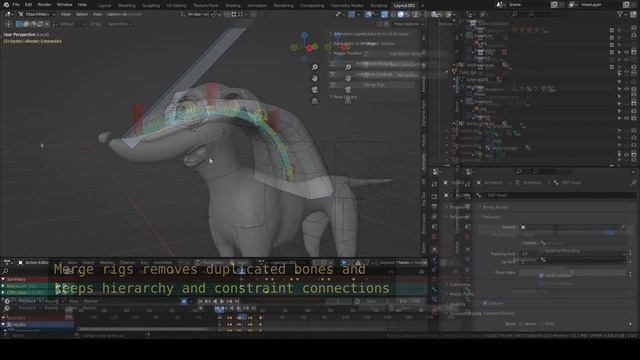The height and width of the screenshot is (360, 640).
Task: Click the zoom magnifier icon in viewport
Action: [315, 67]
